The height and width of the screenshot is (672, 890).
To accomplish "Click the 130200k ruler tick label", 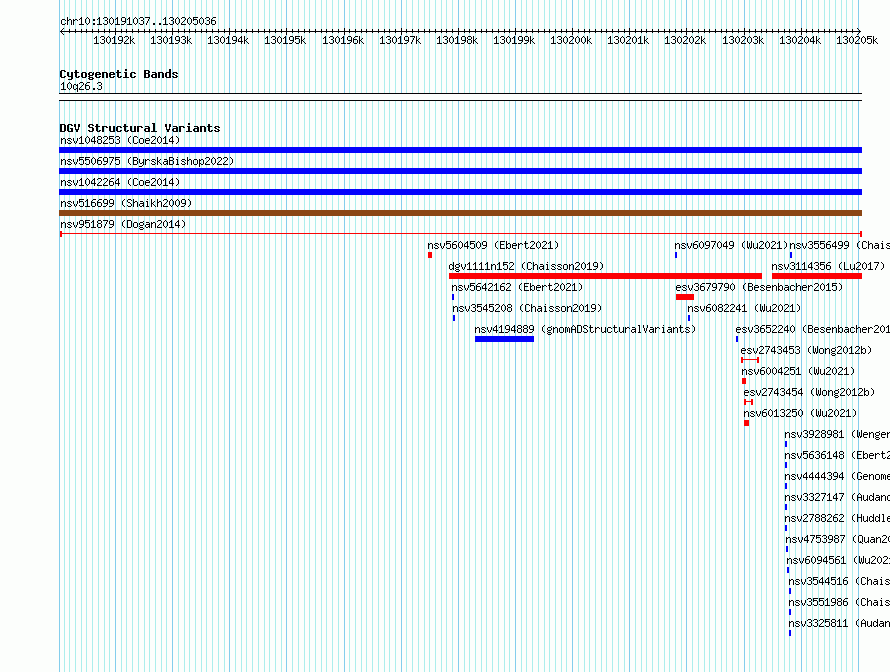I will click(571, 40).
